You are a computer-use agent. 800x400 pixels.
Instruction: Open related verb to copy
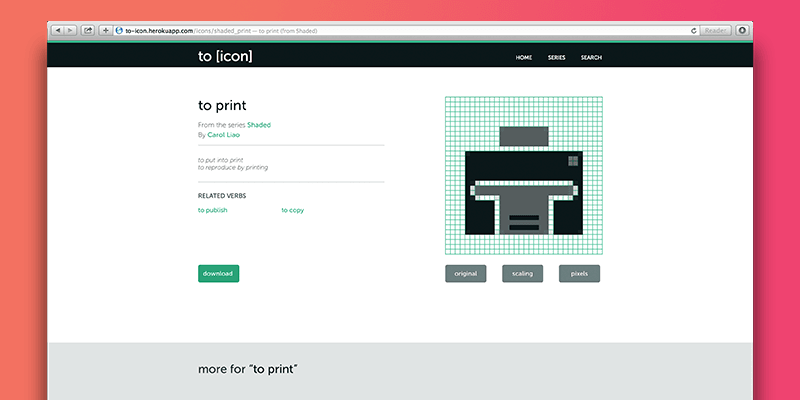tap(293, 210)
